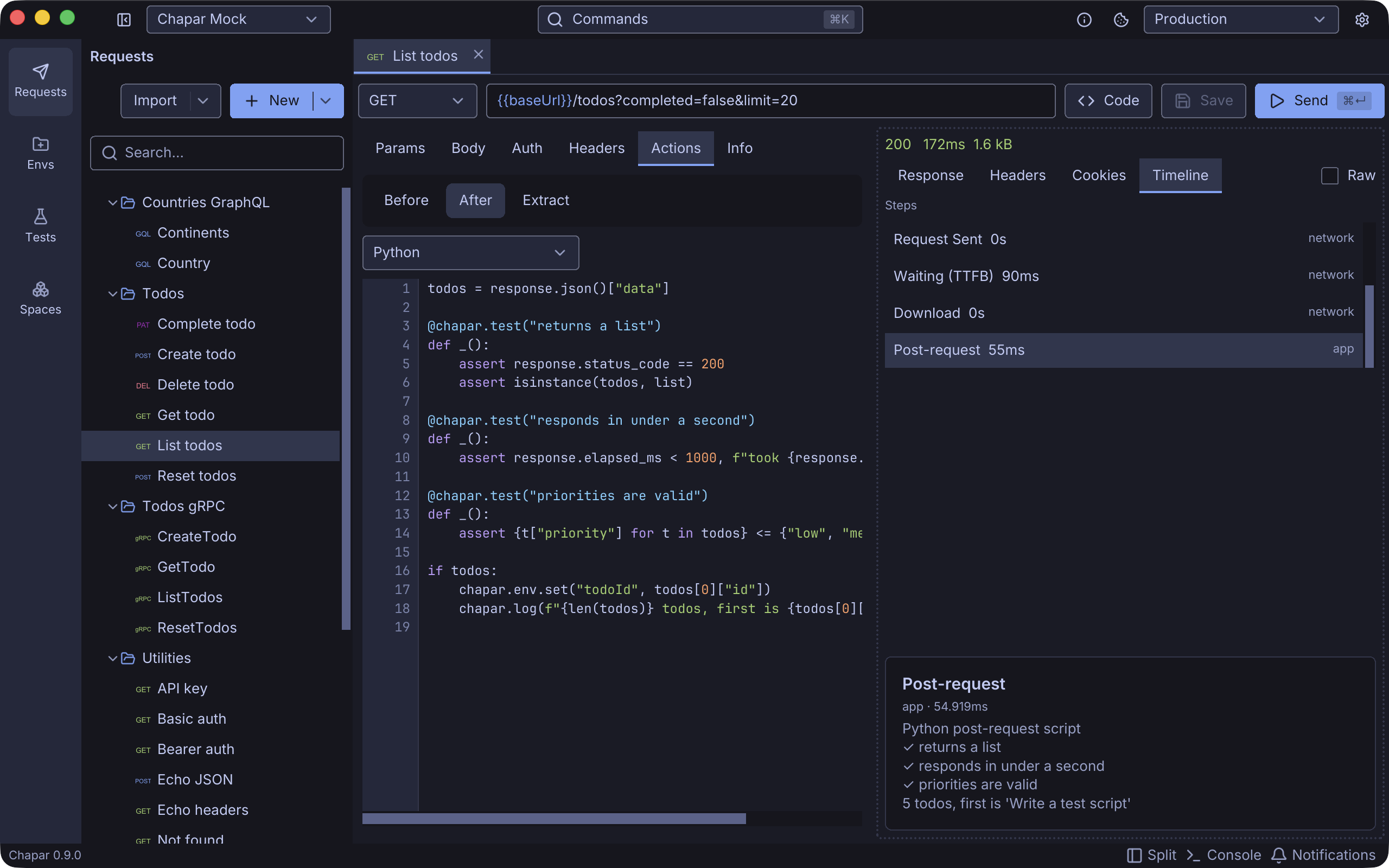Open the Spaces sidebar section
This screenshot has height=868, width=1389.
[x=40, y=298]
